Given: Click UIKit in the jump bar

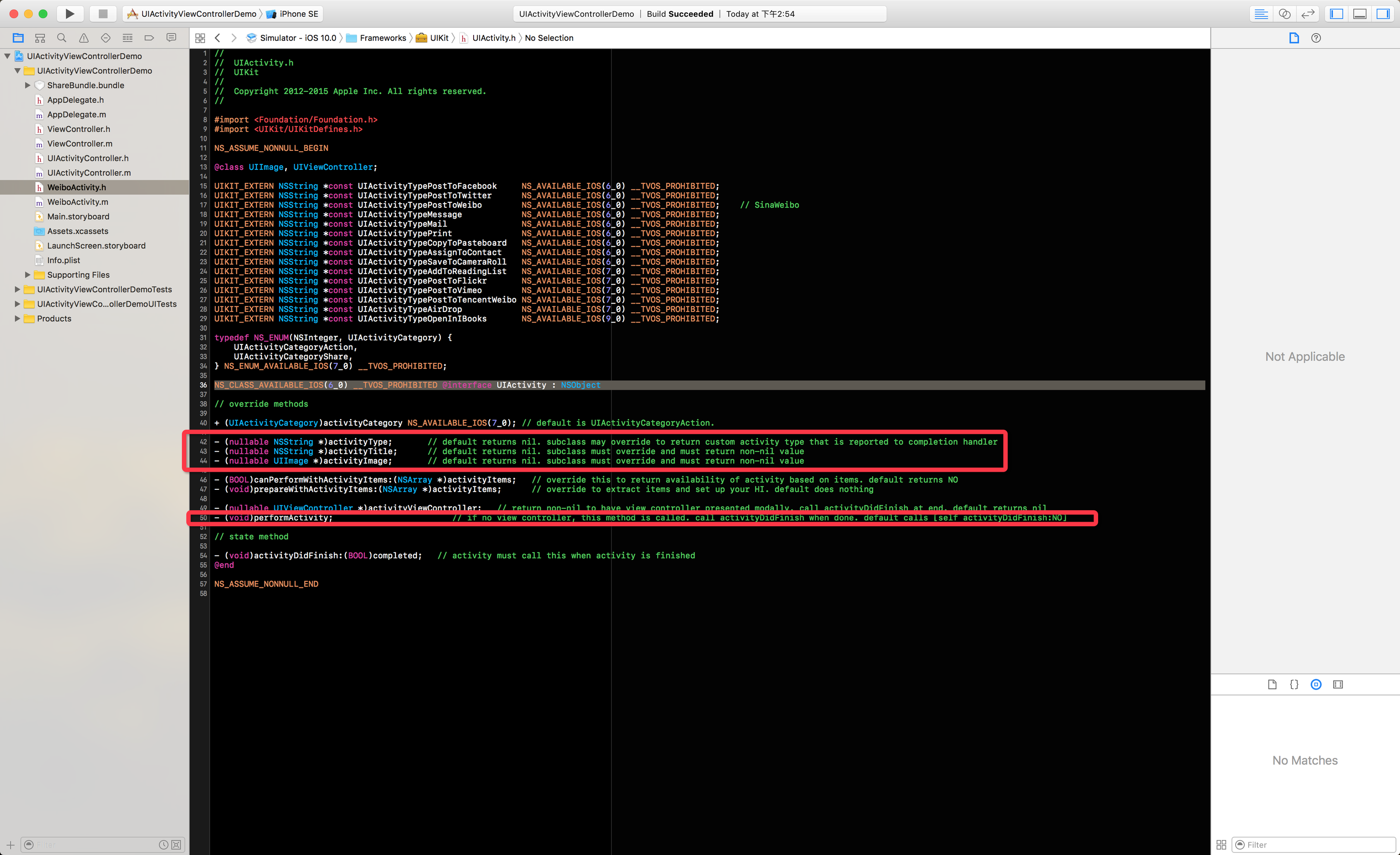Looking at the screenshot, I should 438,38.
